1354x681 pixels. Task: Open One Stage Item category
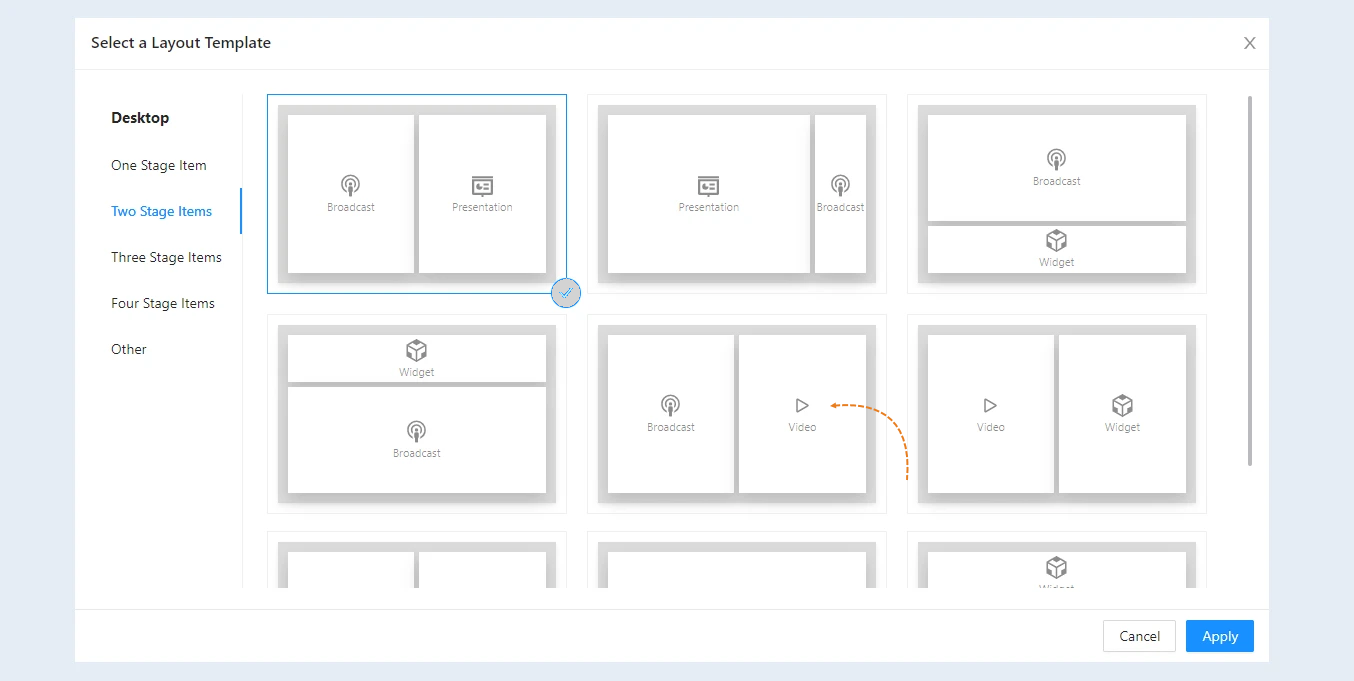pos(159,166)
